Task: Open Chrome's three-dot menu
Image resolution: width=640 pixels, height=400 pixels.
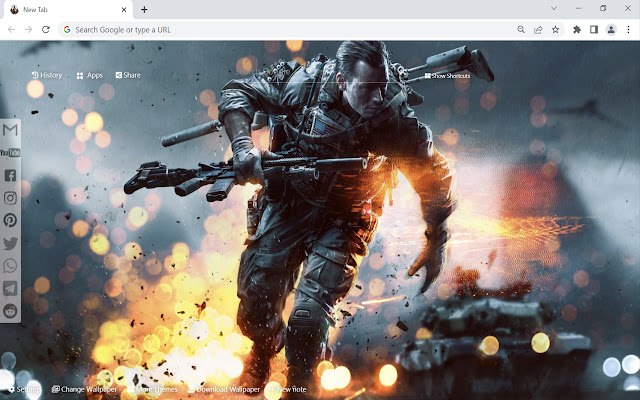Action: [628, 29]
